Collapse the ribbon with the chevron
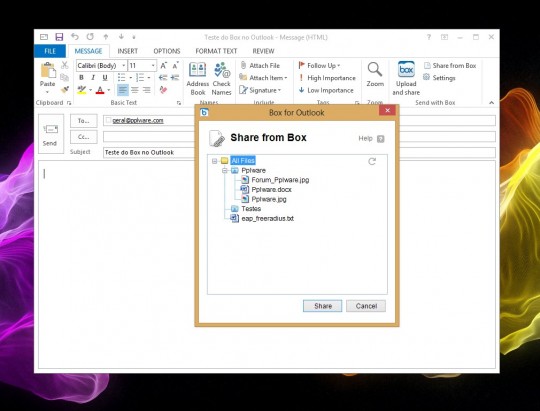 (491, 103)
